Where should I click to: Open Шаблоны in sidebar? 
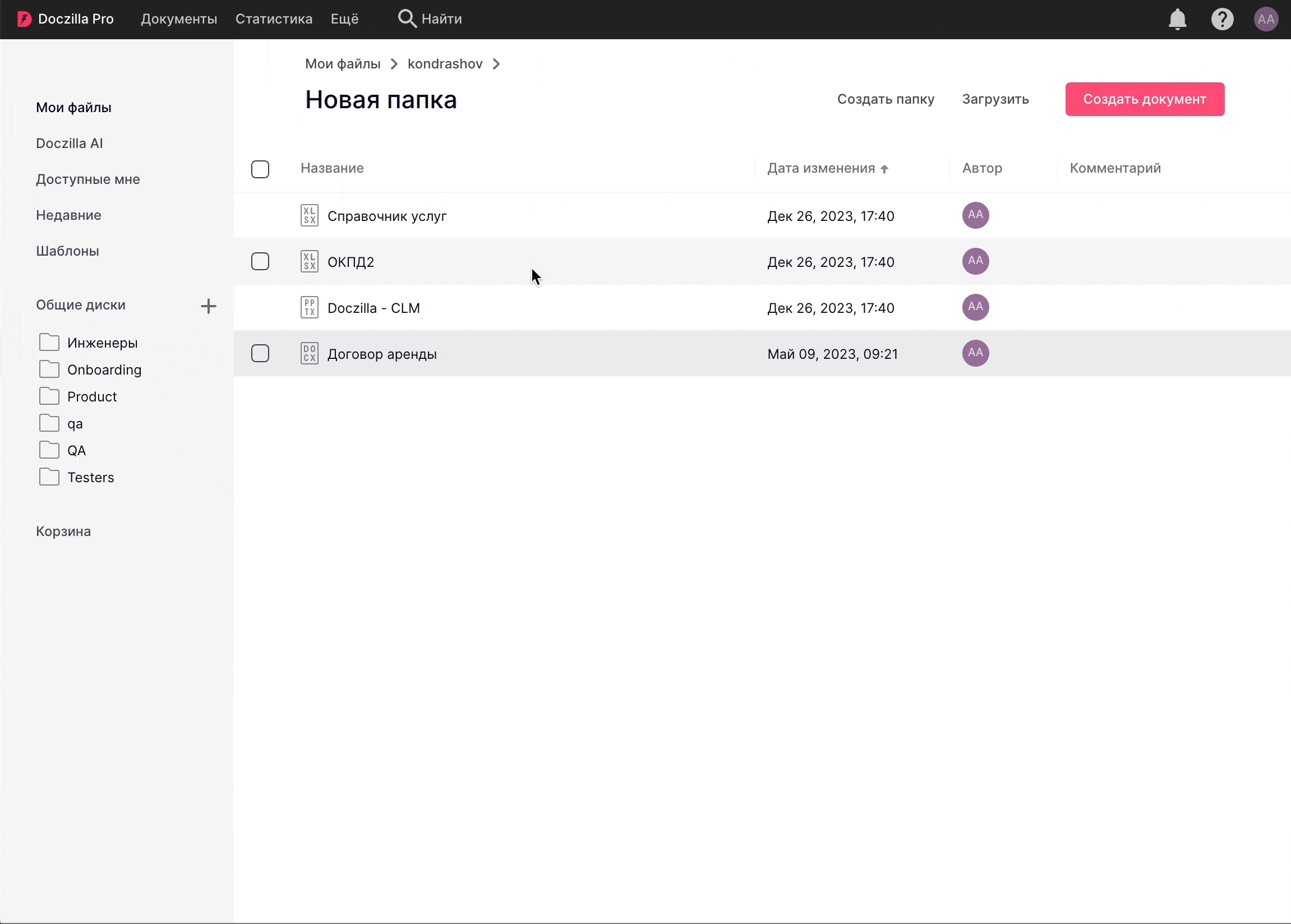tap(67, 251)
